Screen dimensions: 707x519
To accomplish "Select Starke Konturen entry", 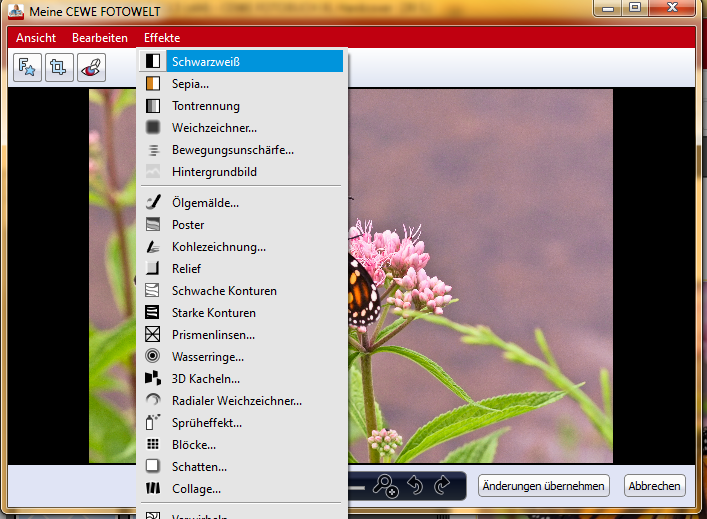I will [x=241, y=312].
